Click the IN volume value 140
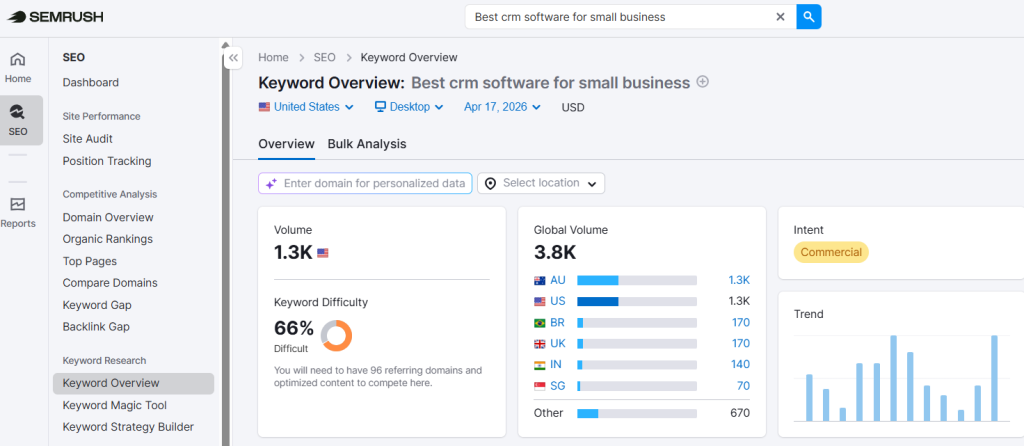 [741, 364]
